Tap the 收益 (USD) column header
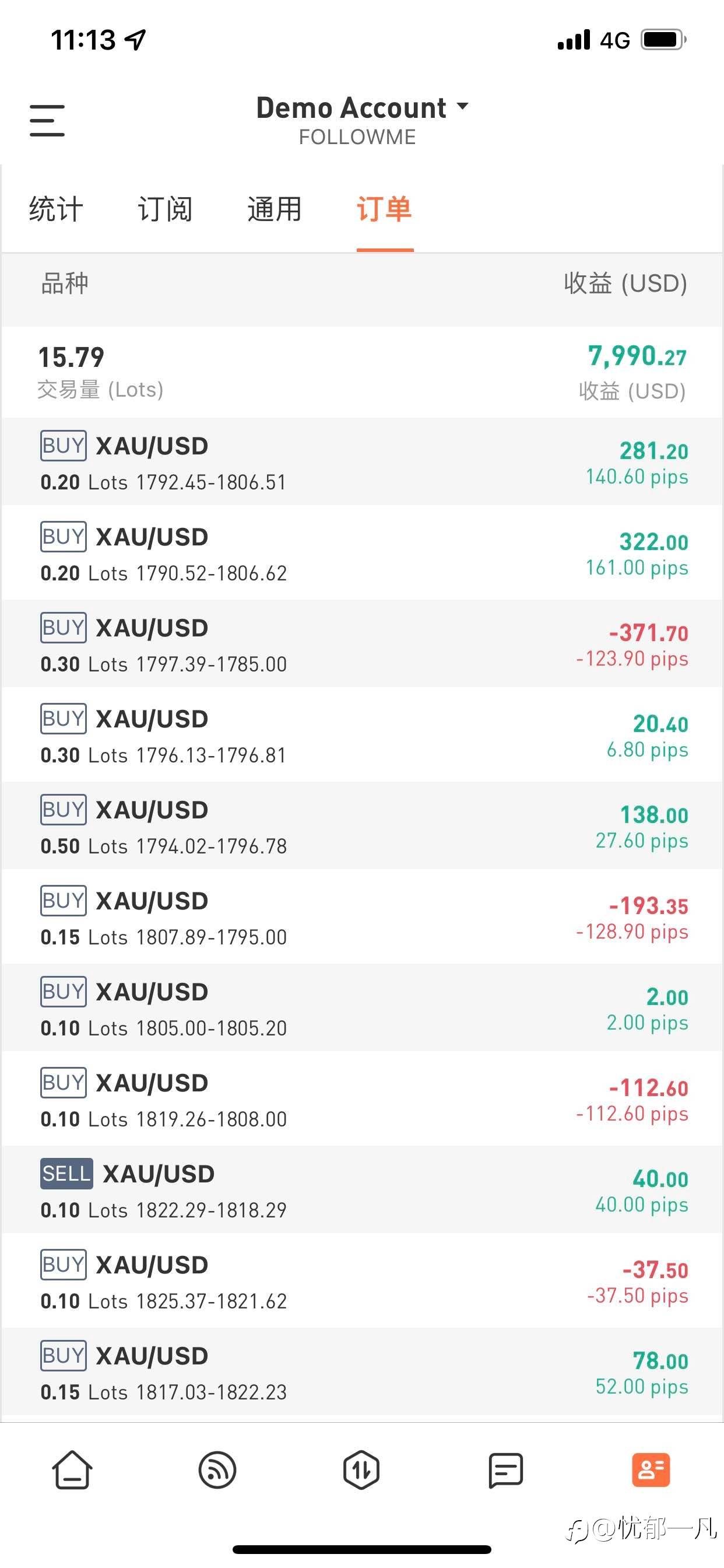This screenshot has height=1568, width=724. [625, 283]
